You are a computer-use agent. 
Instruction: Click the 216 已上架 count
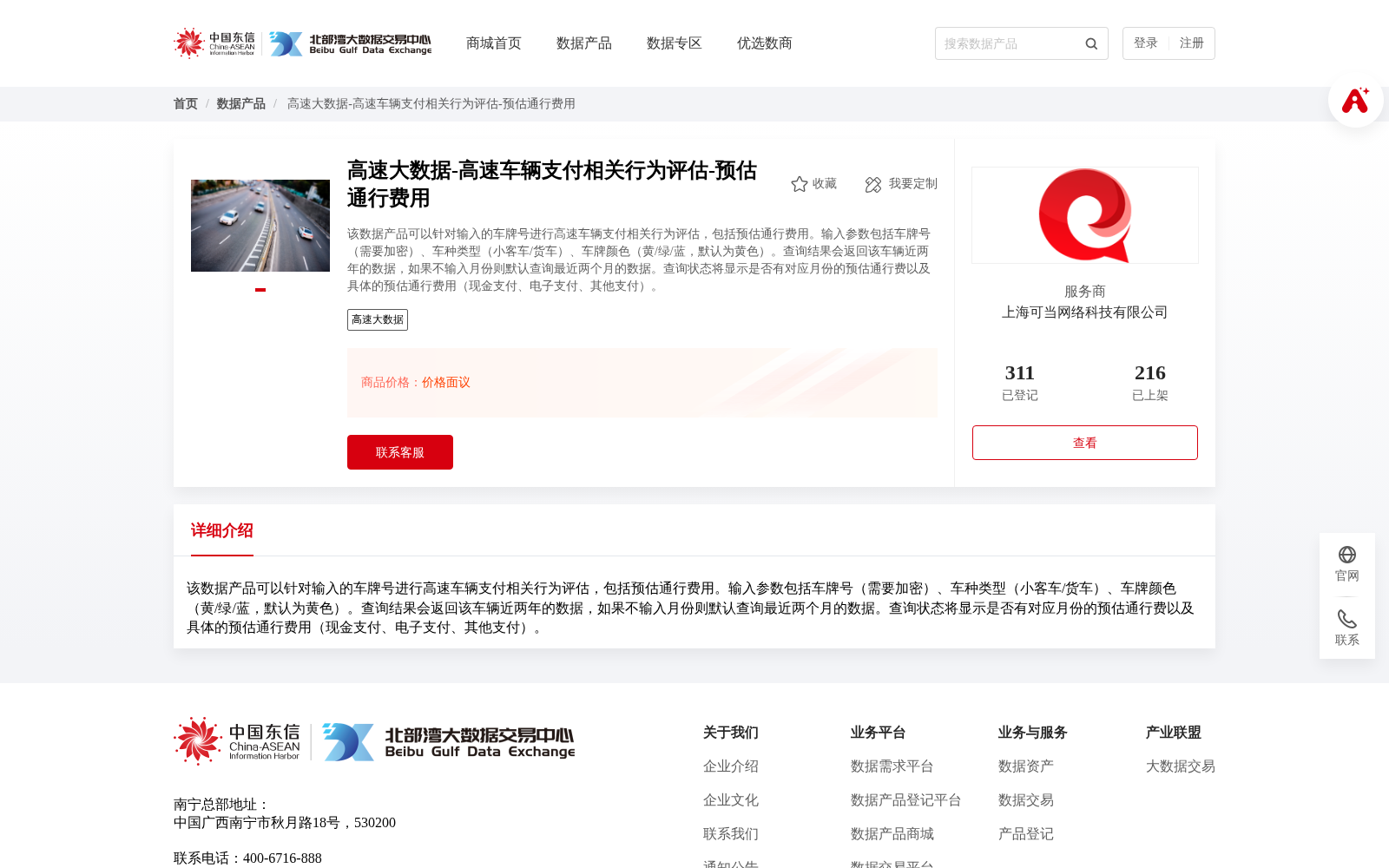click(x=1150, y=382)
